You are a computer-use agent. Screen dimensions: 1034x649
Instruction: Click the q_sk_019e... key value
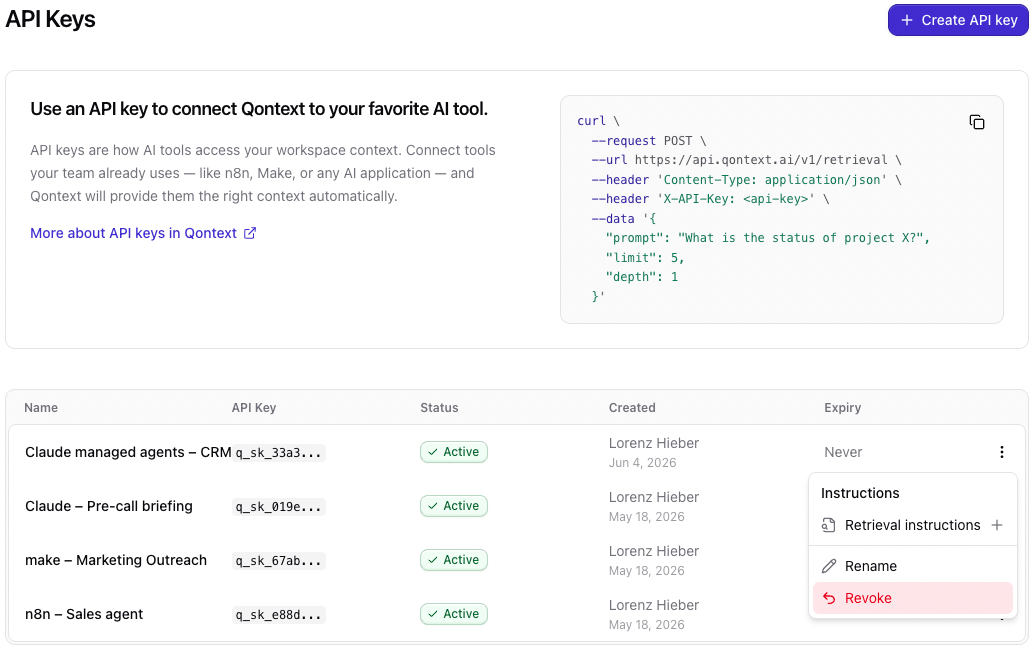tap(278, 507)
